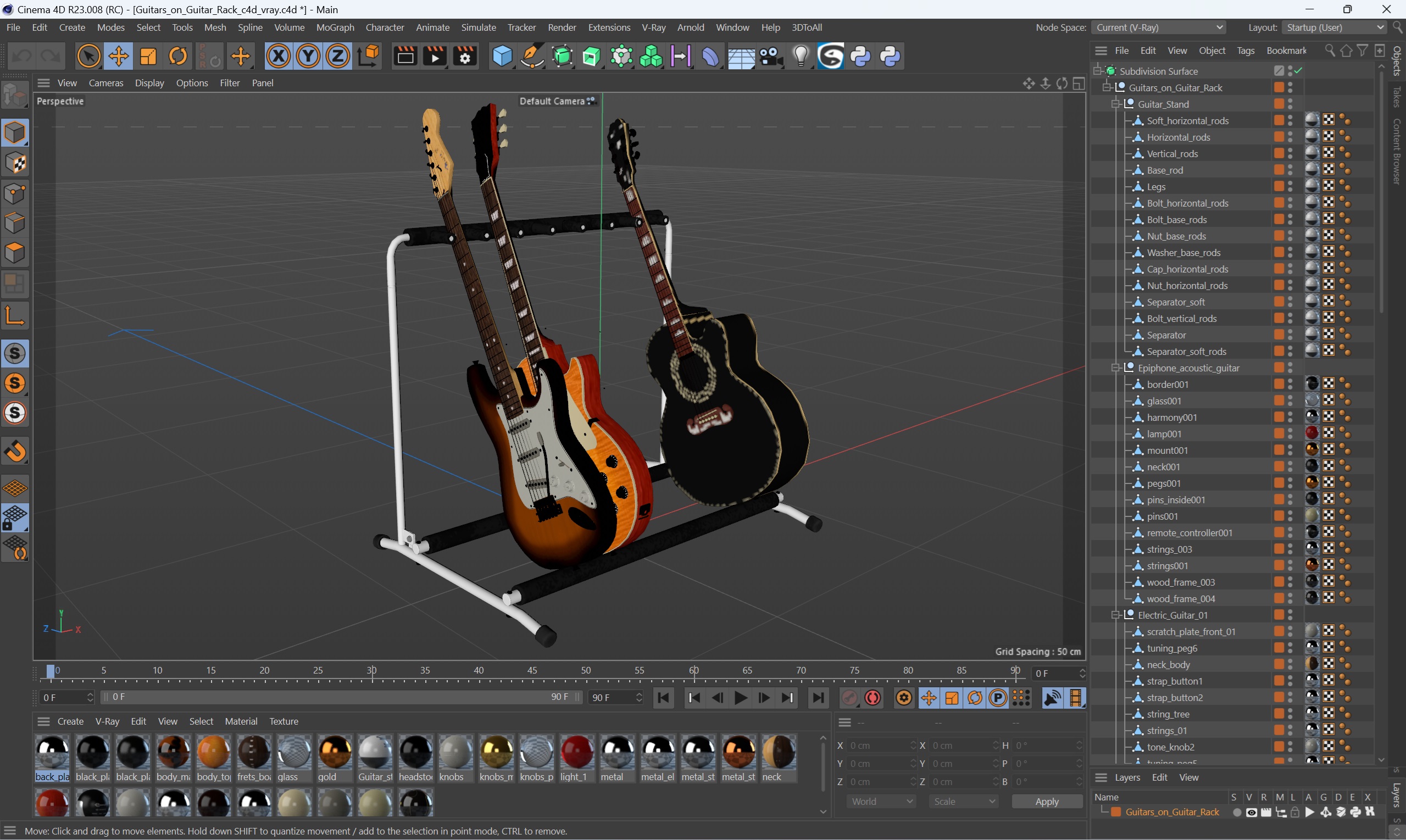Enable Axis mode L-shaped icon
The image size is (1406, 840).
[x=15, y=316]
